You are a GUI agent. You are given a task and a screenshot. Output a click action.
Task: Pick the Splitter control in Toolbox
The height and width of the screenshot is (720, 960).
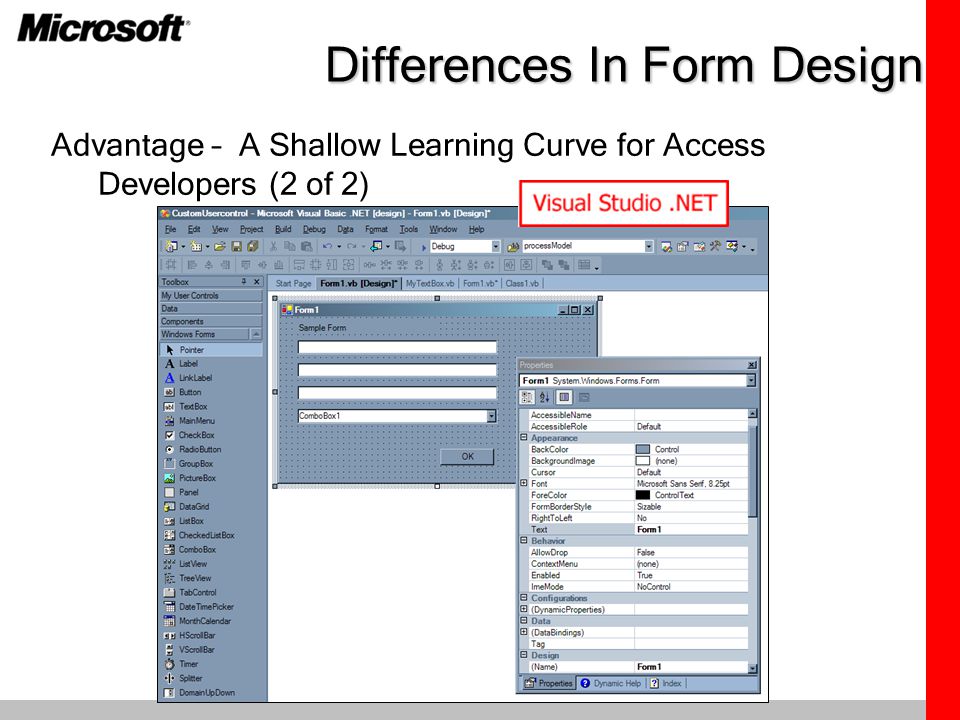click(x=183, y=678)
